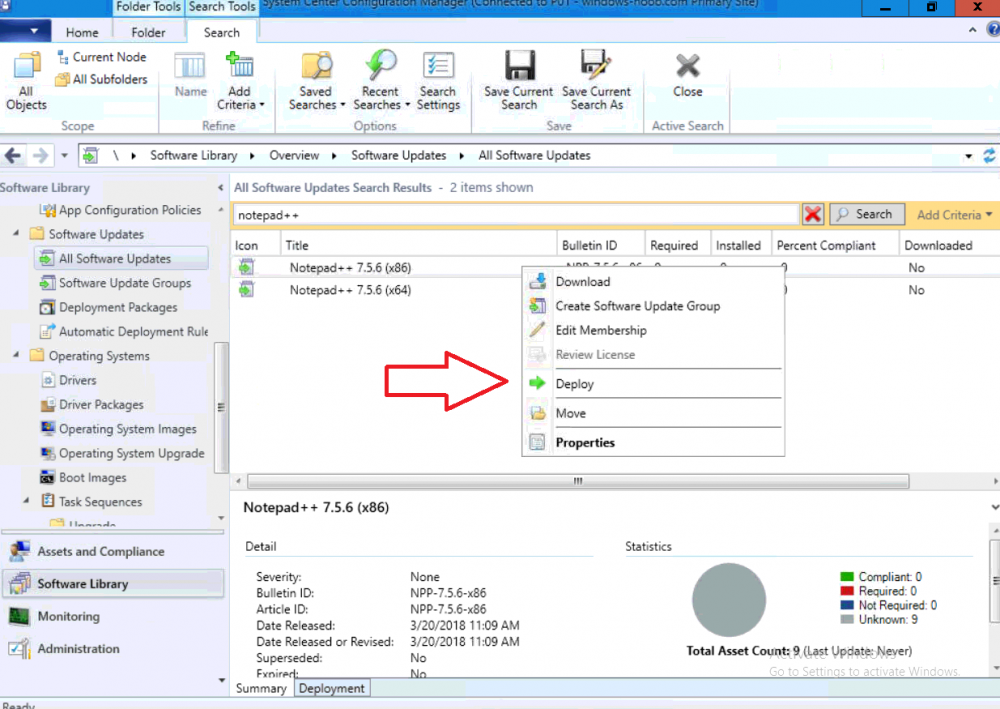1000x709 pixels.
Task: Open Properties from the context menu
Action: pos(653,442)
